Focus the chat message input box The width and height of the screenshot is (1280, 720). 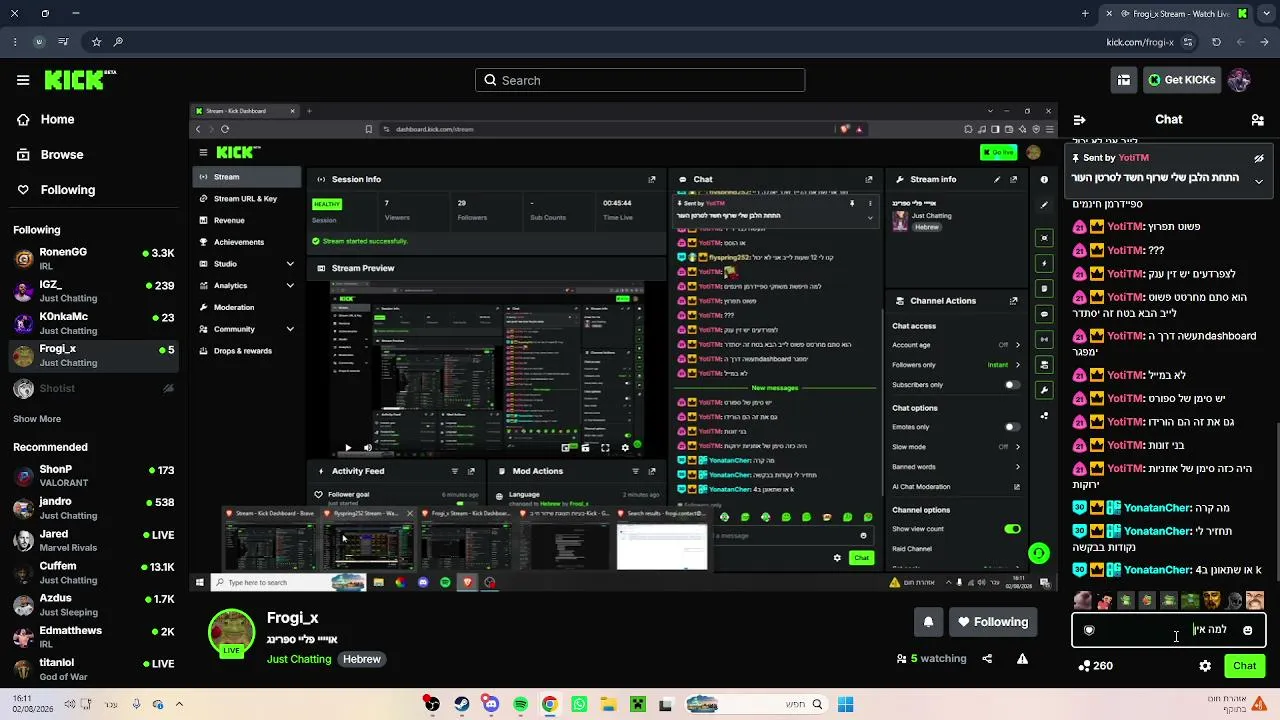[1168, 630]
